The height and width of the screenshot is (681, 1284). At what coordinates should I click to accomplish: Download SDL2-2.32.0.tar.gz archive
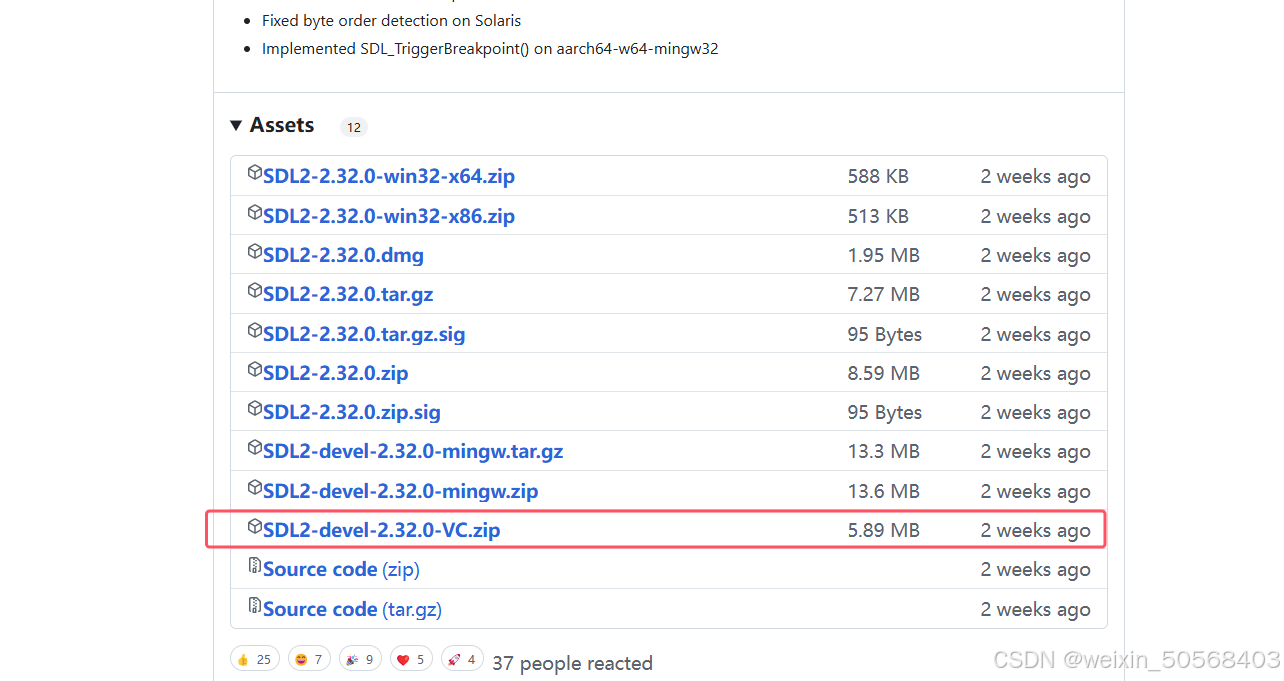[348, 295]
